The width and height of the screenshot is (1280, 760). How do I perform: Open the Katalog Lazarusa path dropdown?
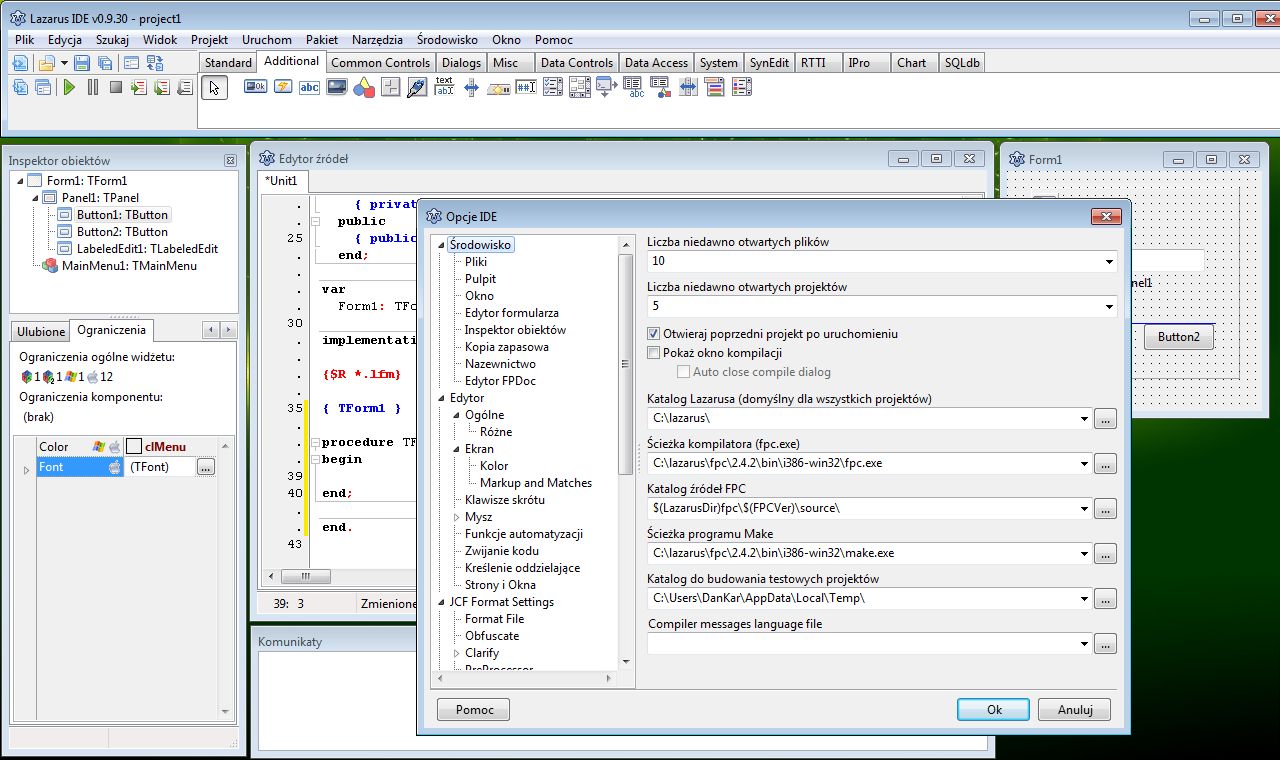(1083, 419)
